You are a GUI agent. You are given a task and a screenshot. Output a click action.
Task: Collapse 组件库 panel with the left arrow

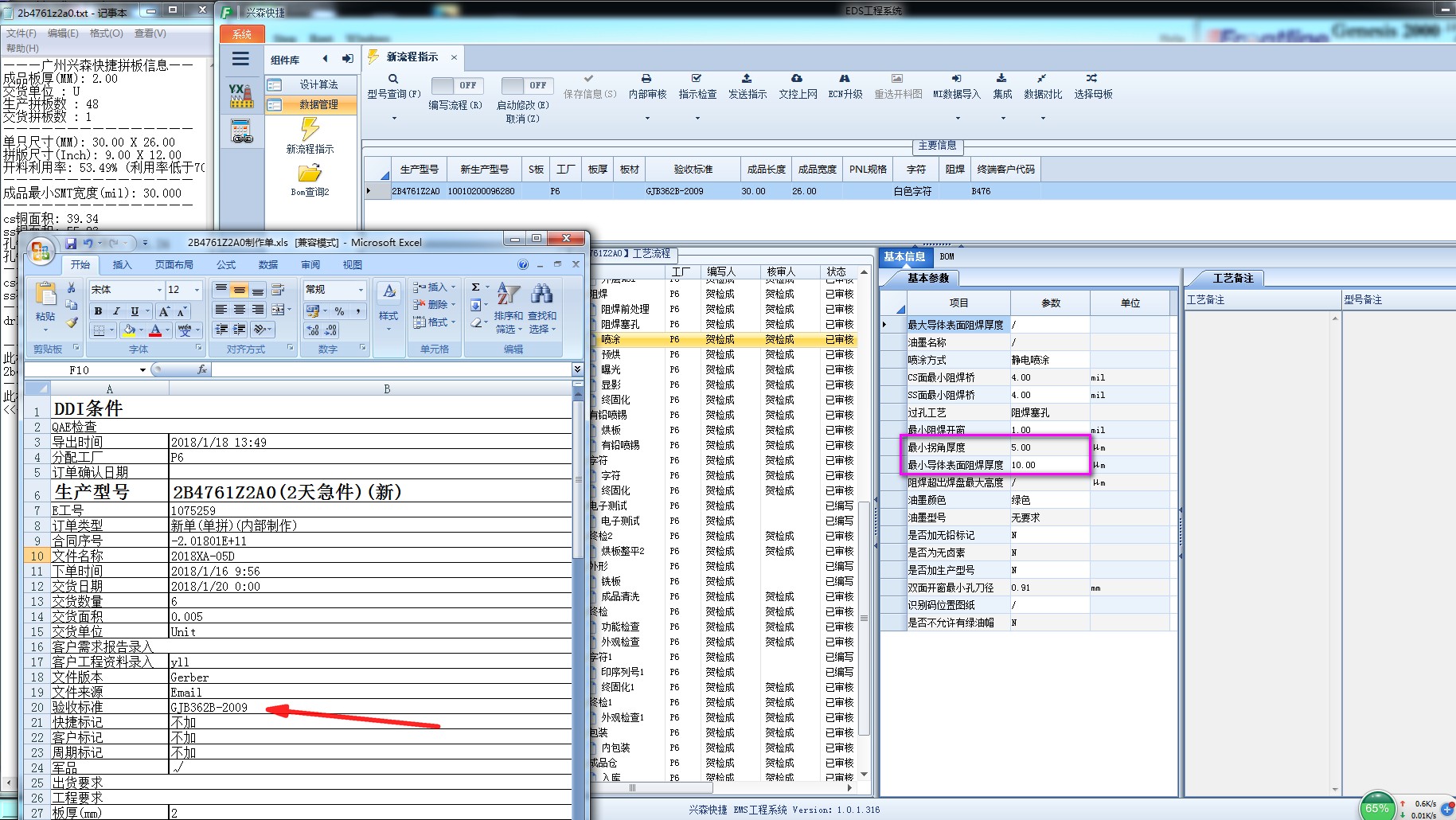click(326, 59)
